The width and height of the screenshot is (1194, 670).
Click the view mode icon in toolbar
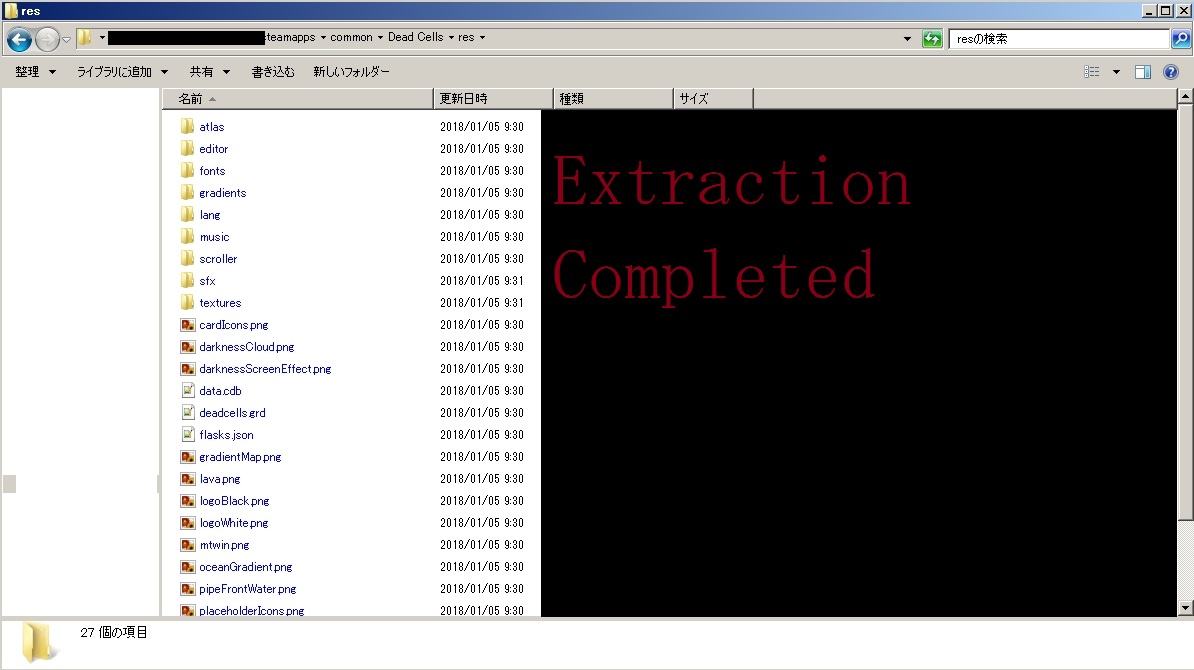point(1092,72)
